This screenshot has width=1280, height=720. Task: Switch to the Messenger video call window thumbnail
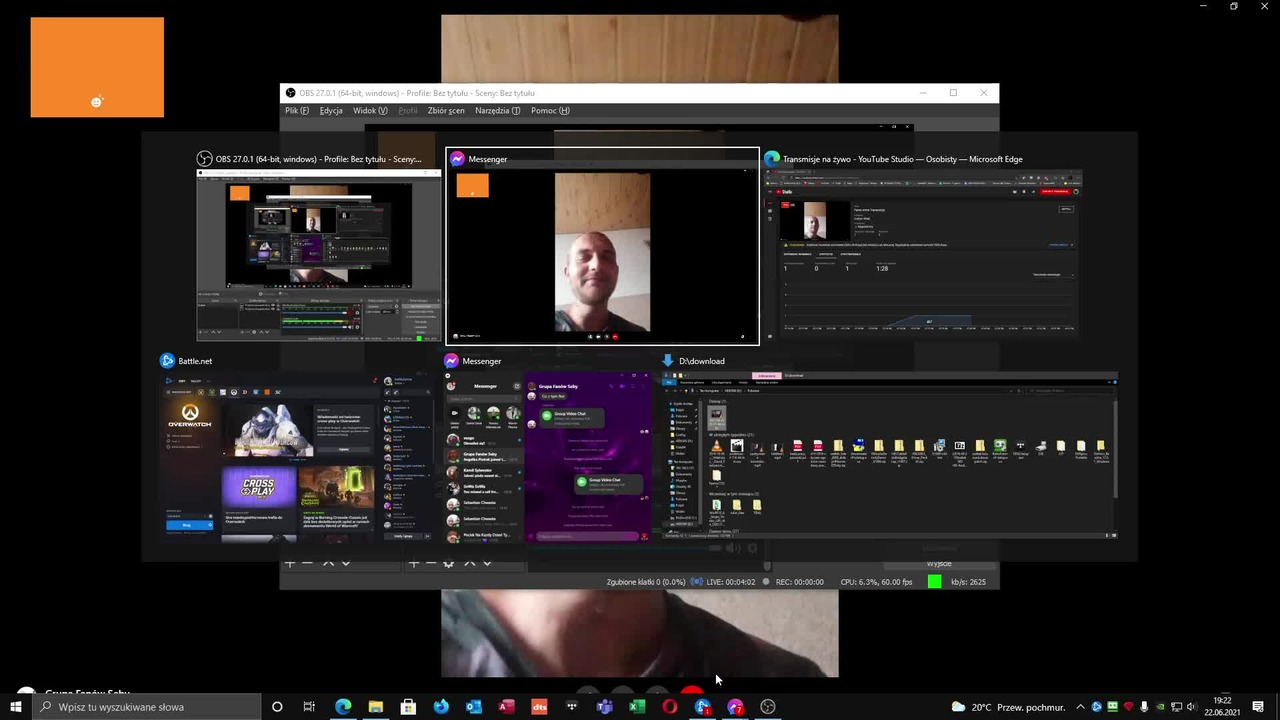coord(602,247)
